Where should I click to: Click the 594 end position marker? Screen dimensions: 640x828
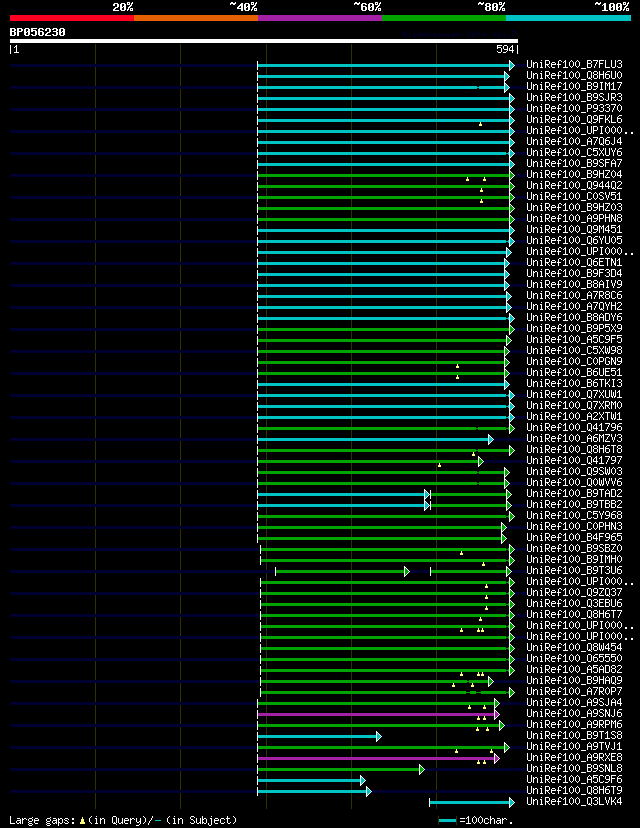(505, 50)
